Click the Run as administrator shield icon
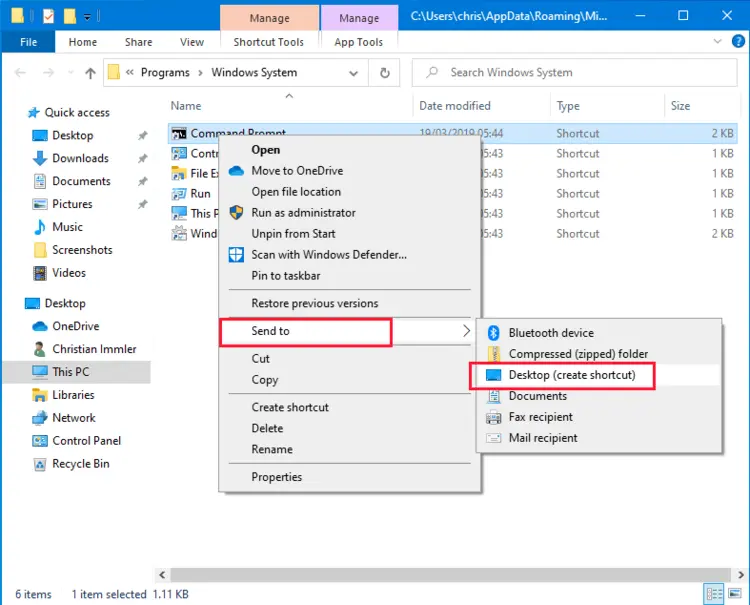The width and height of the screenshot is (750, 605). point(236,212)
